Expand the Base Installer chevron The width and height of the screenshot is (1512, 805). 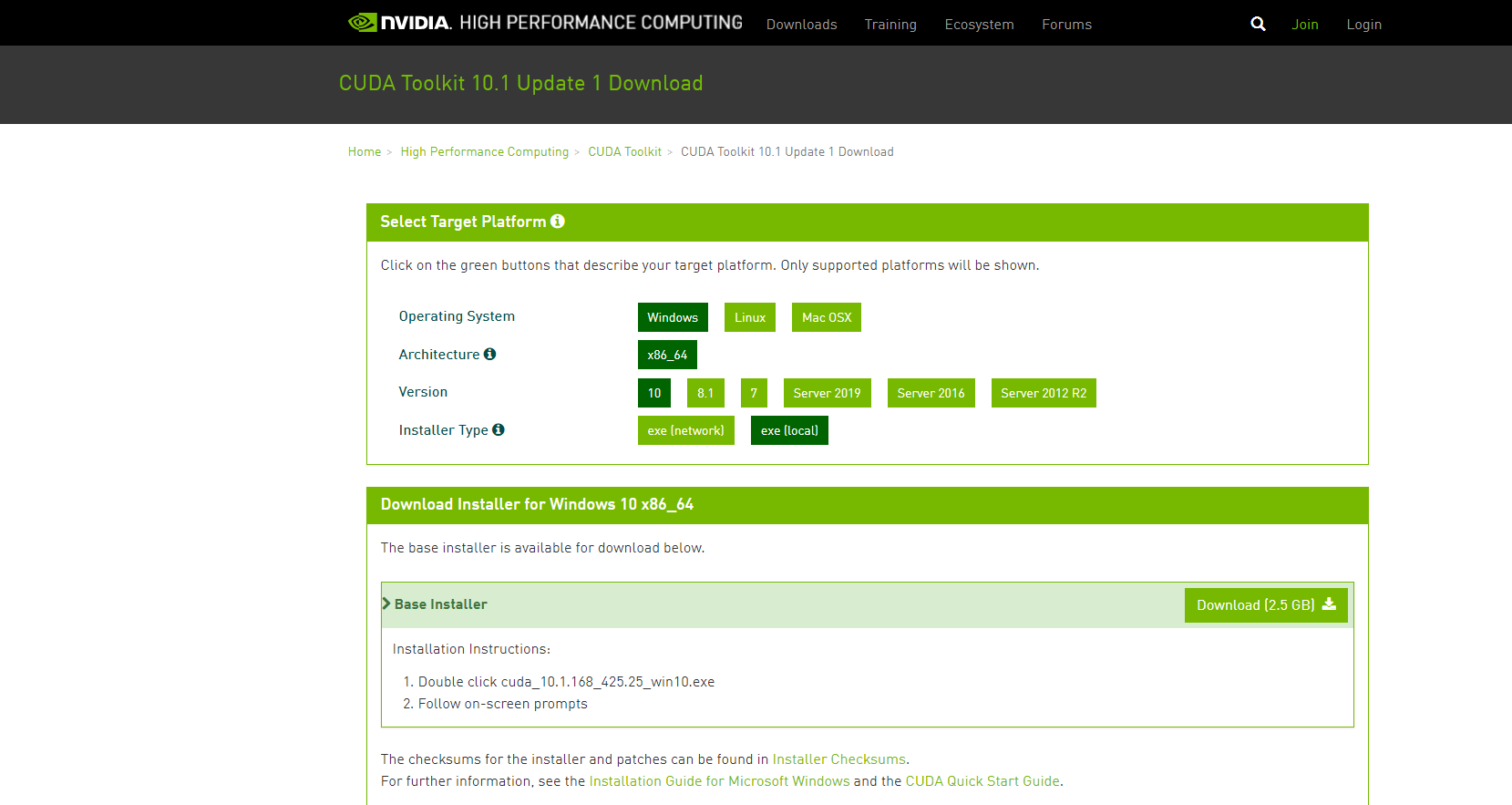(386, 604)
